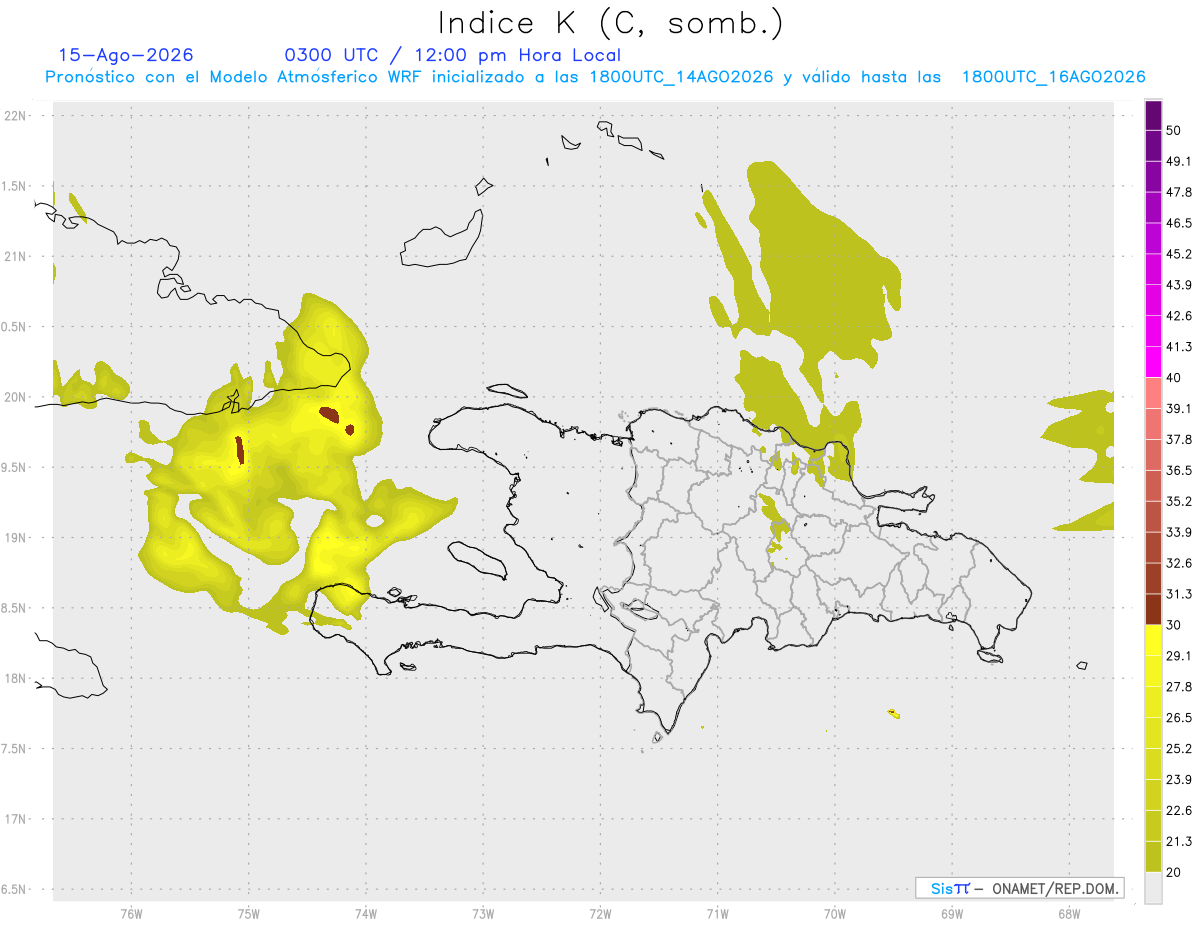The height and width of the screenshot is (927, 1200).
Task: Click the colorbar value "37.8"
Action: tap(1179, 439)
